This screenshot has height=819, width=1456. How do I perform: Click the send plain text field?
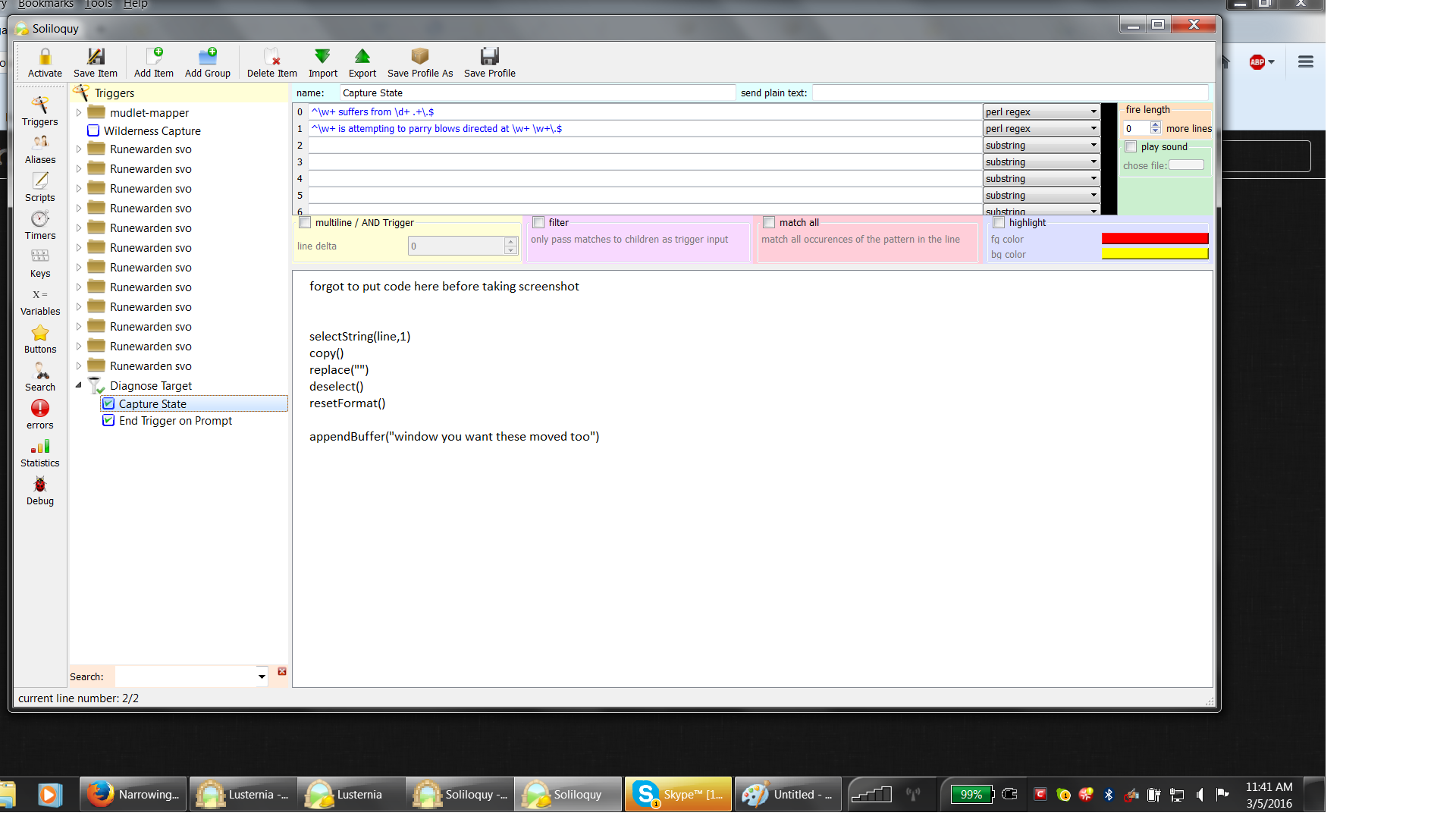pos(1010,93)
